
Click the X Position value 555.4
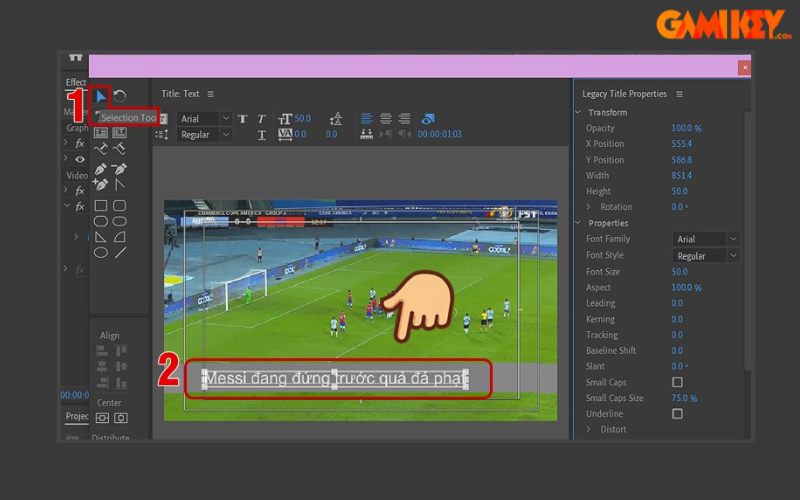tap(682, 144)
